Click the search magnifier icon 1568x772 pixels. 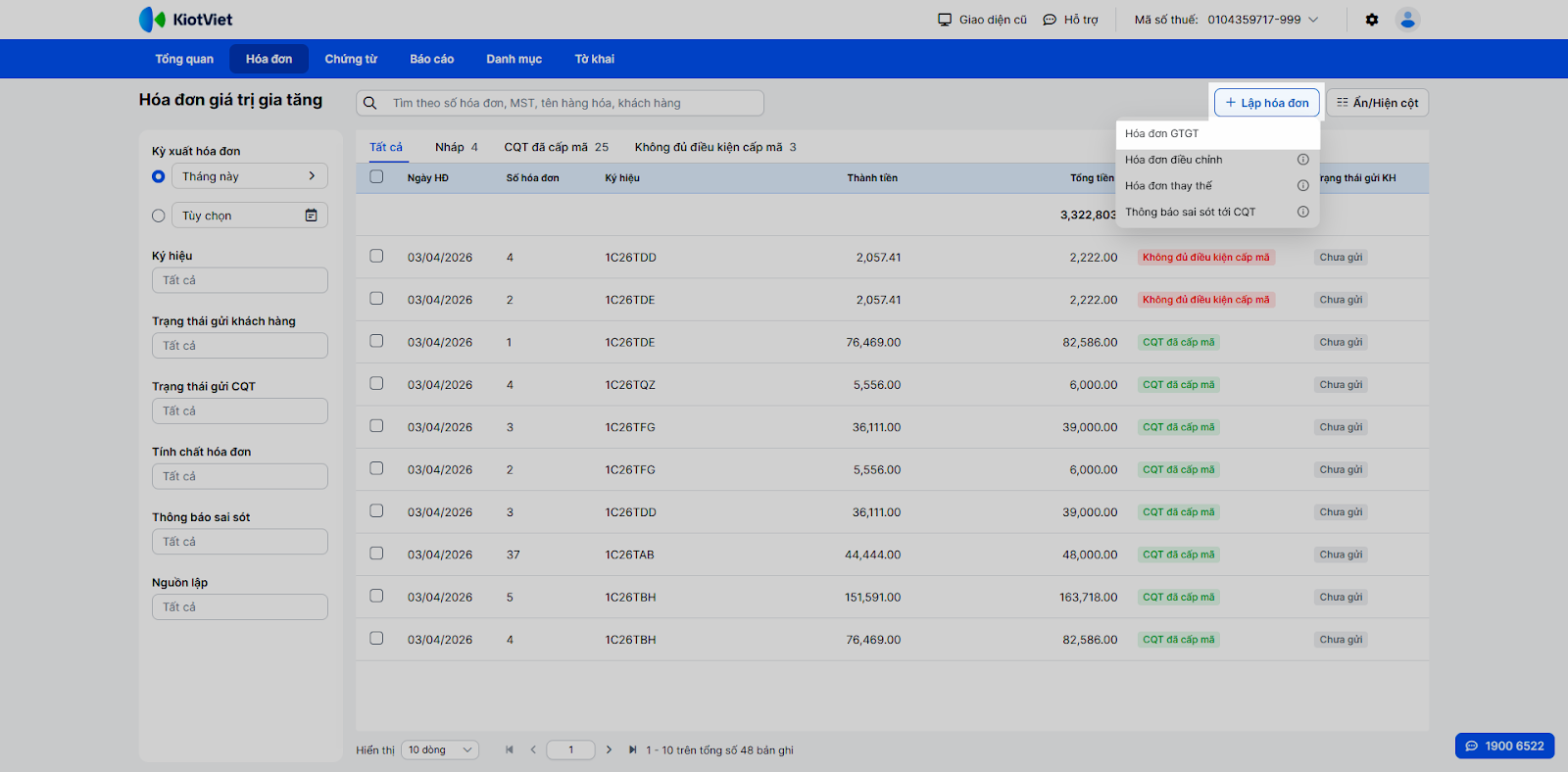370,103
